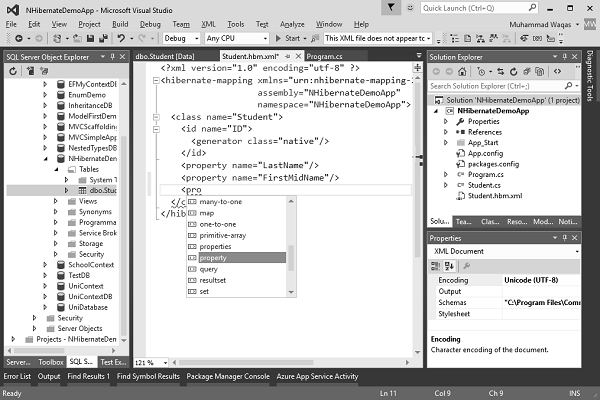
Task: Click the Save file toolbar icon
Action: [90, 38]
